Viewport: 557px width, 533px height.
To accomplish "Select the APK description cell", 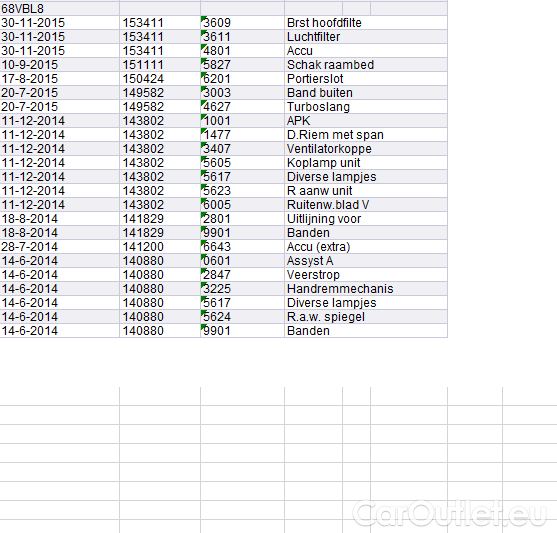I will [x=366, y=121].
